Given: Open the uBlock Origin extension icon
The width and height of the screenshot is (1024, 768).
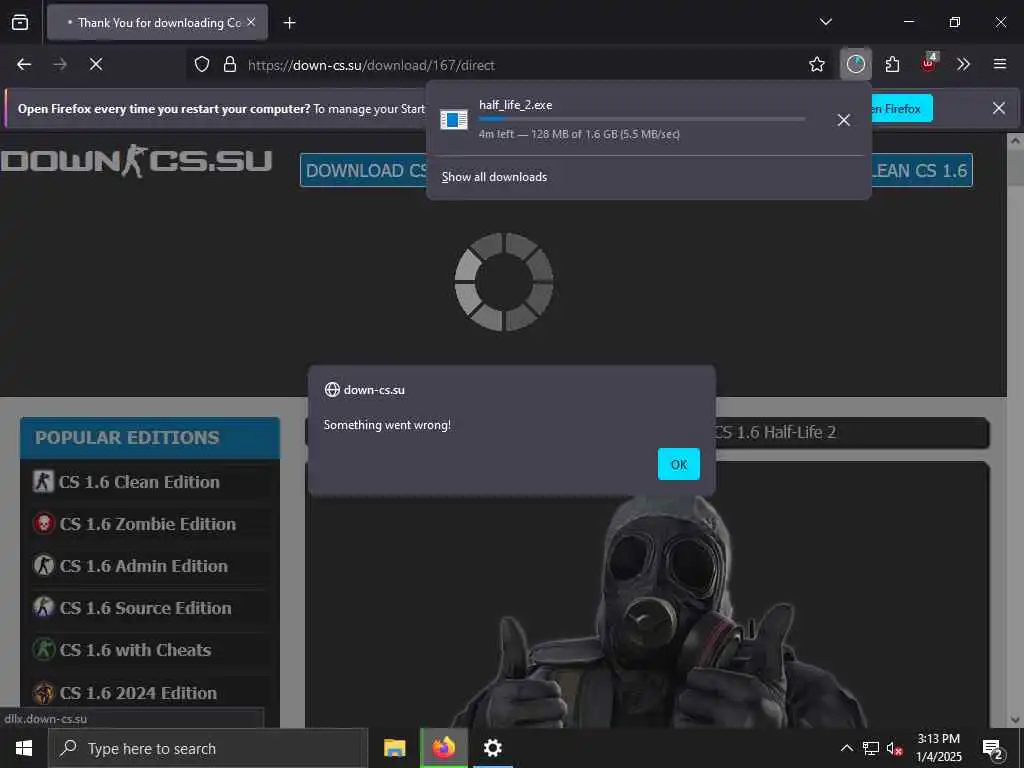Looking at the screenshot, I should (x=928, y=63).
